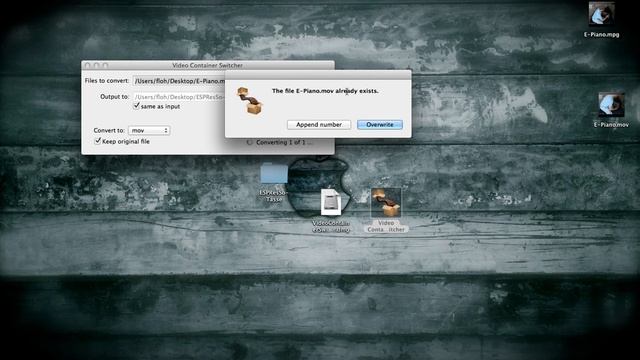Uncheck Keep original file

(98, 141)
